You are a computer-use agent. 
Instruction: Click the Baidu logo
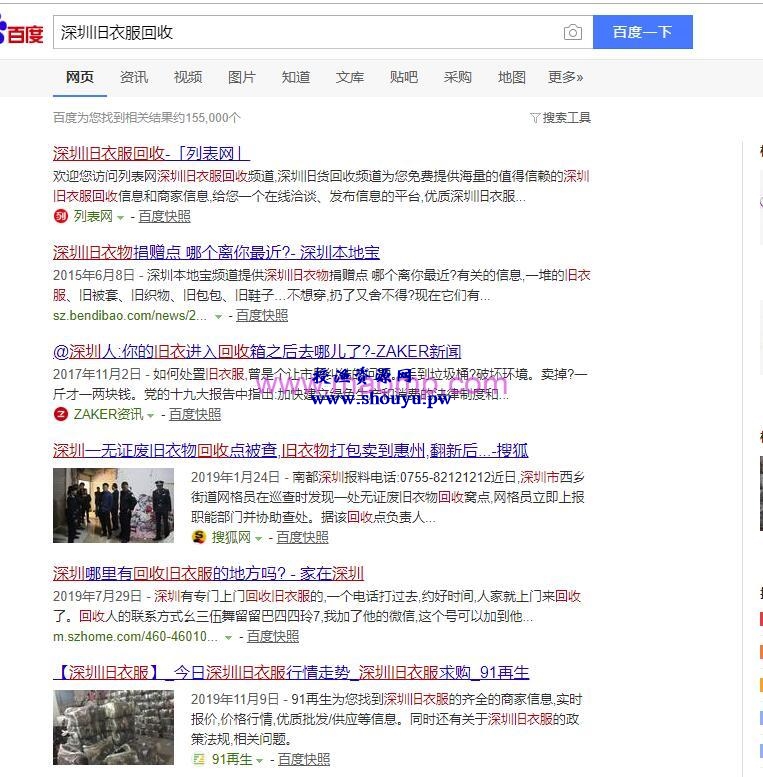[x=21, y=31]
